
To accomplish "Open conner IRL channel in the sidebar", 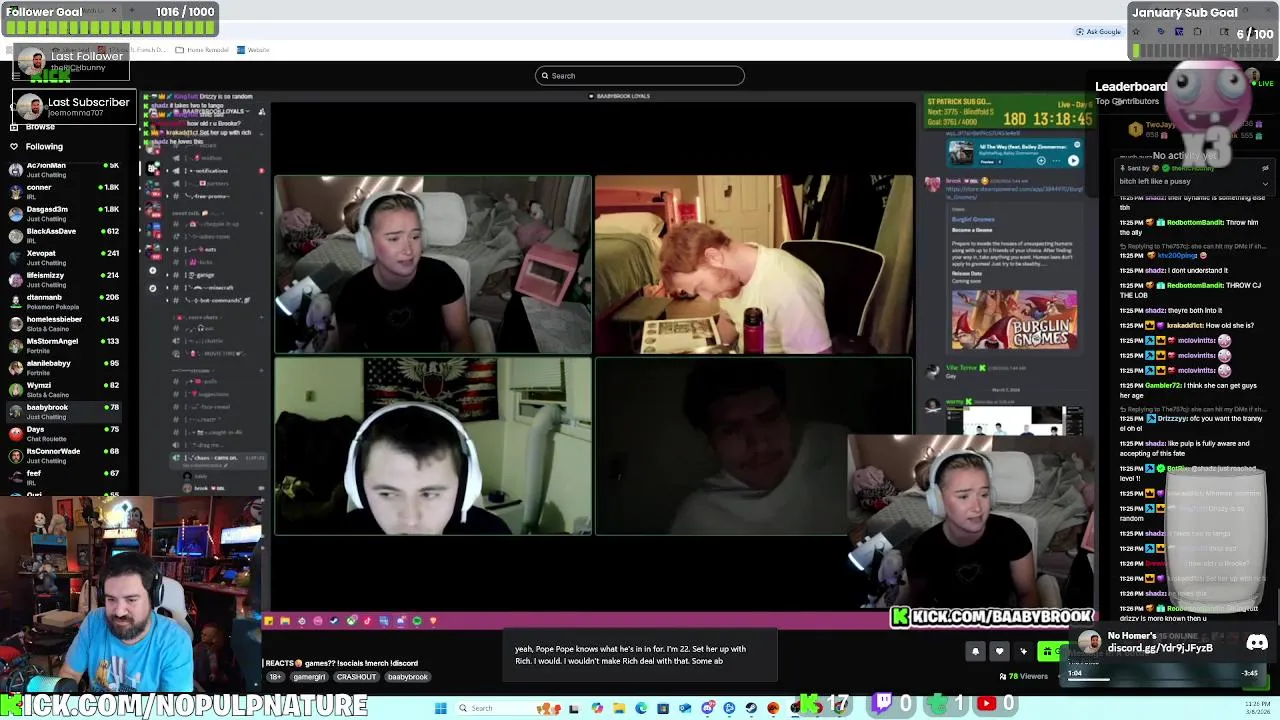I will point(62,191).
